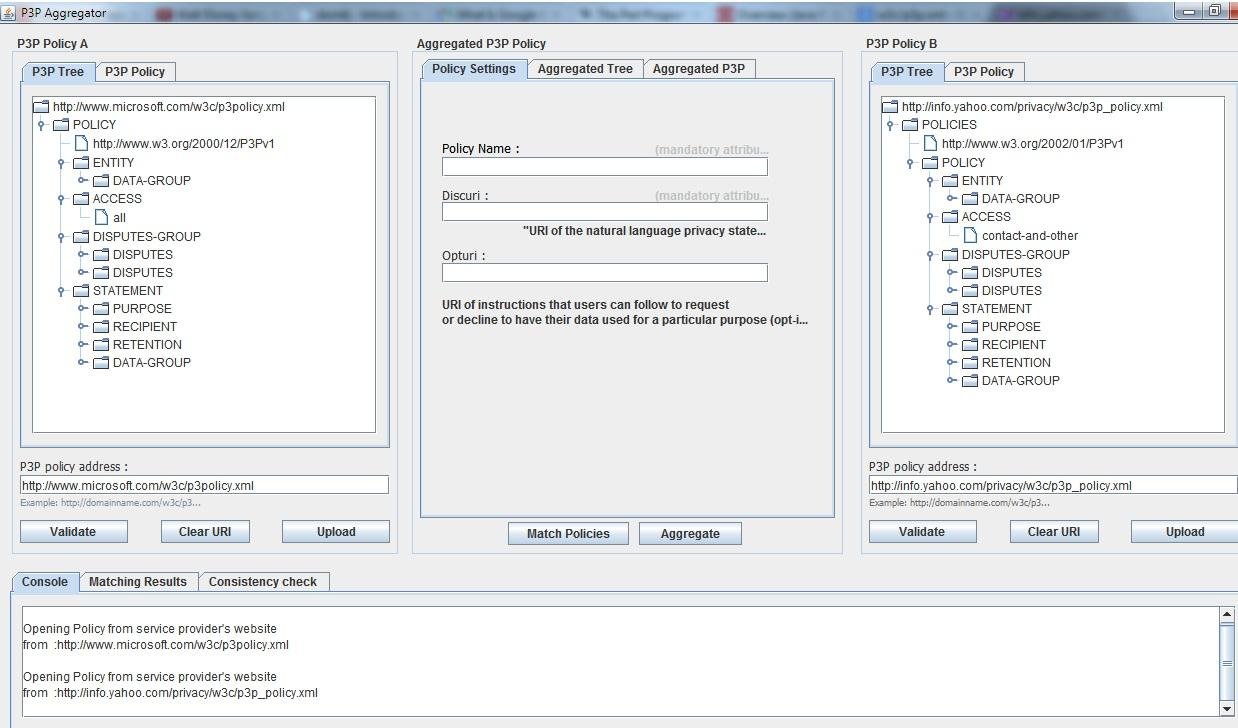Image resolution: width=1238 pixels, height=728 pixels.
Task: Open the Matching Results tab
Action: coord(138,582)
